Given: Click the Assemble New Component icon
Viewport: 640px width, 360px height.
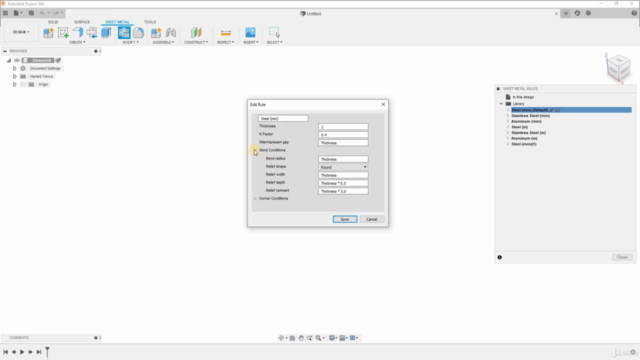Looking at the screenshot, I should click(x=156, y=33).
